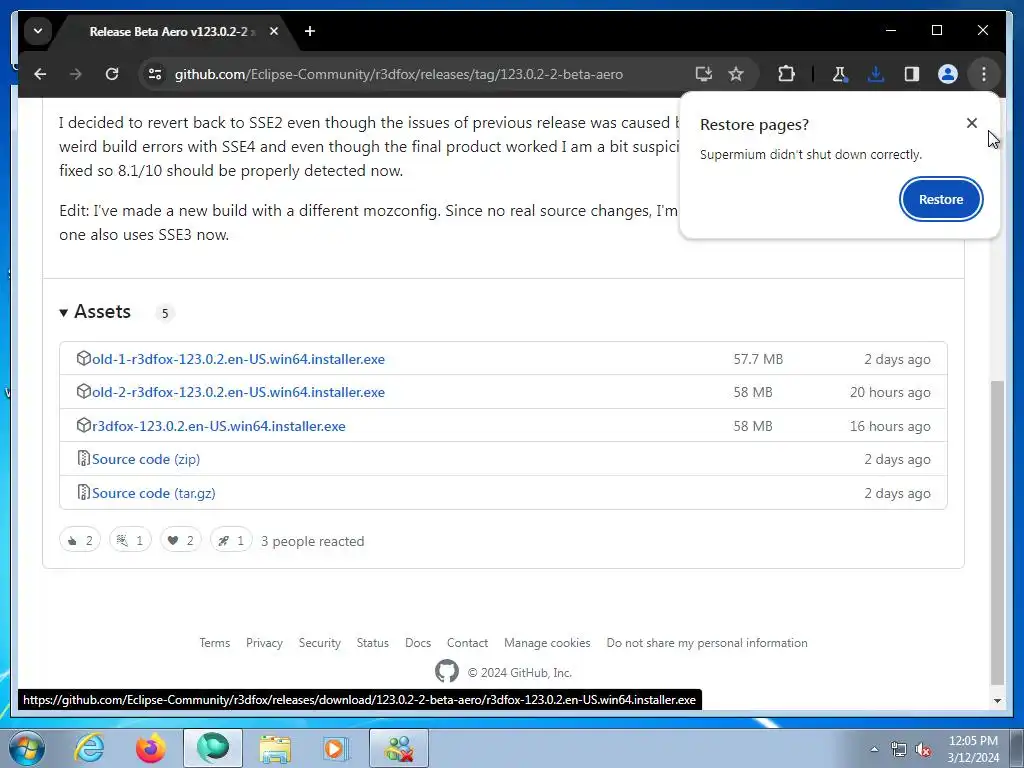This screenshot has height=768, width=1024.
Task: View site information icon in address bar
Action: [x=155, y=74]
